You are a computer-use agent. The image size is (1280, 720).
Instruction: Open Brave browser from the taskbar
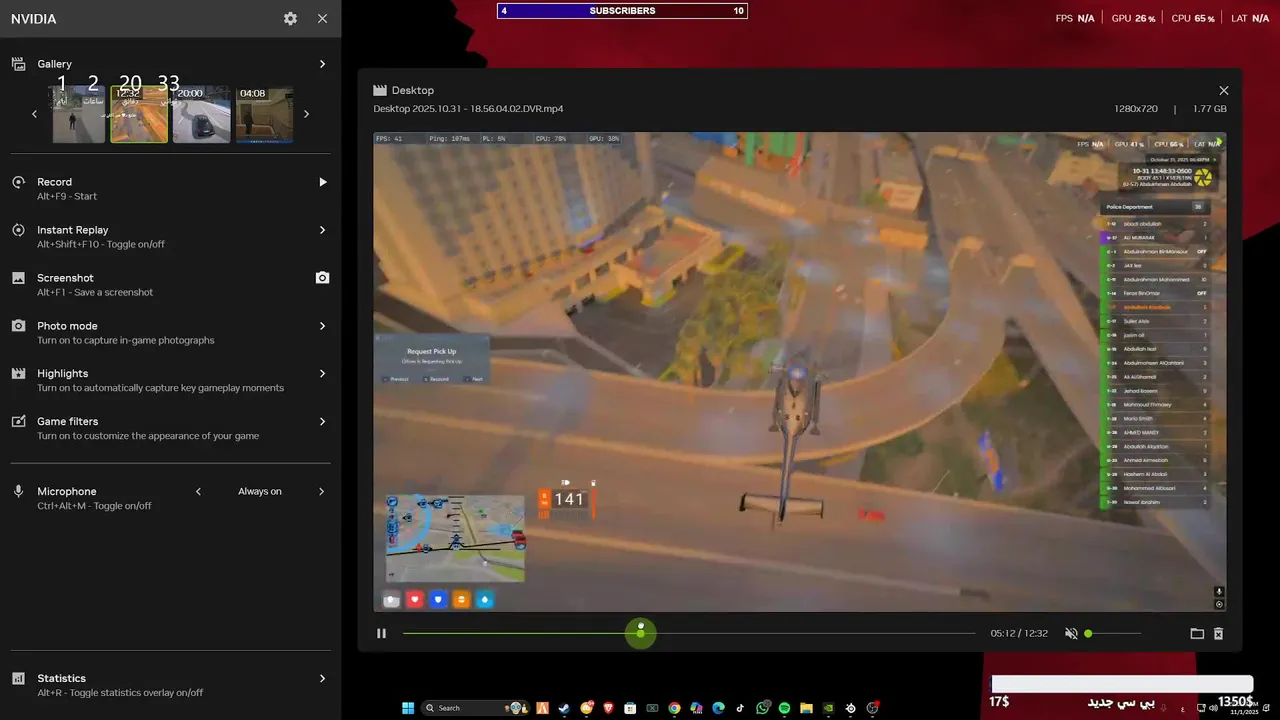(609, 708)
